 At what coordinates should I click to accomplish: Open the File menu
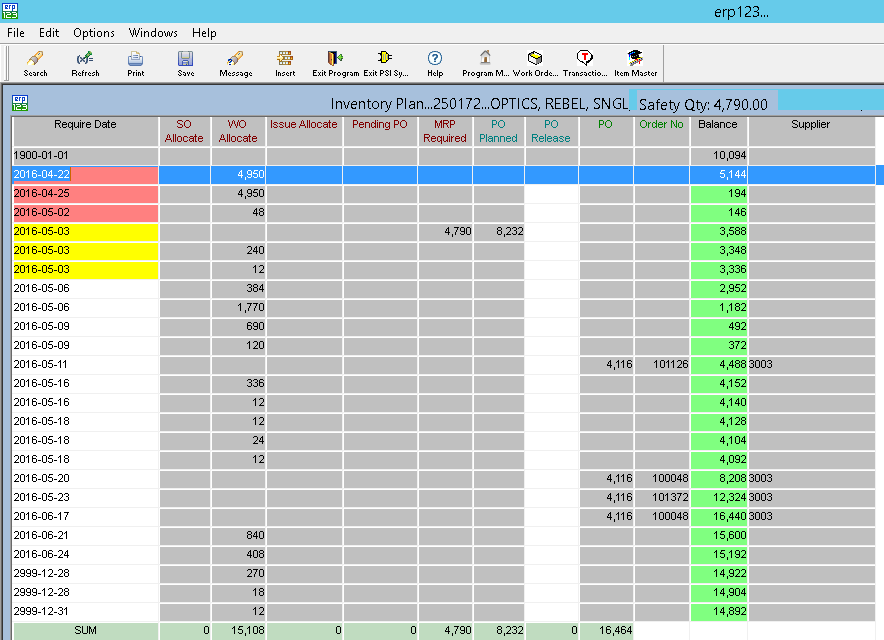16,32
